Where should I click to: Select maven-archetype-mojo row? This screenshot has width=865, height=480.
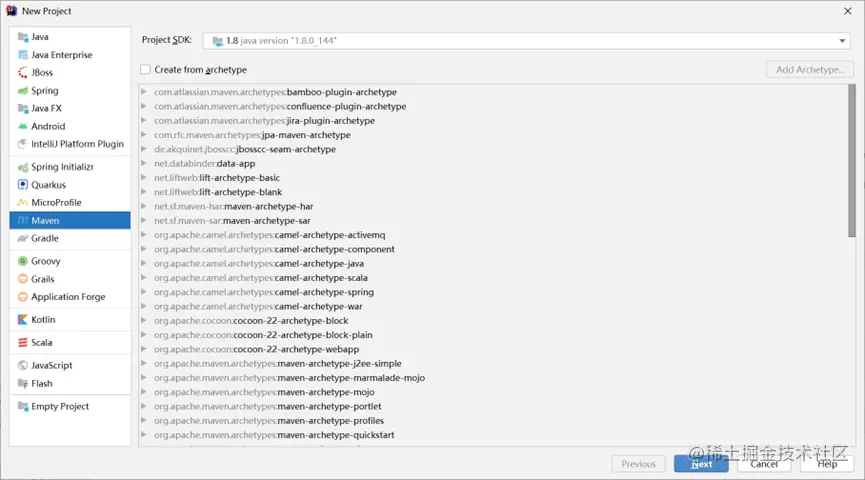(x=493, y=392)
